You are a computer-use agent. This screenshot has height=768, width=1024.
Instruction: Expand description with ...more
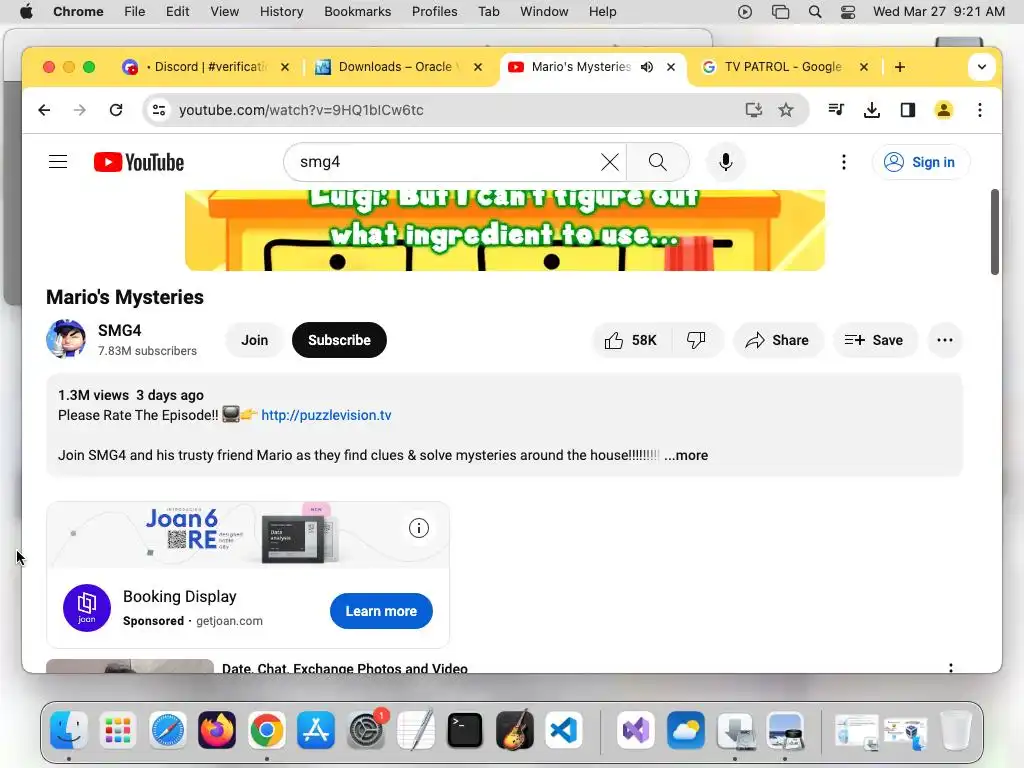coord(686,455)
